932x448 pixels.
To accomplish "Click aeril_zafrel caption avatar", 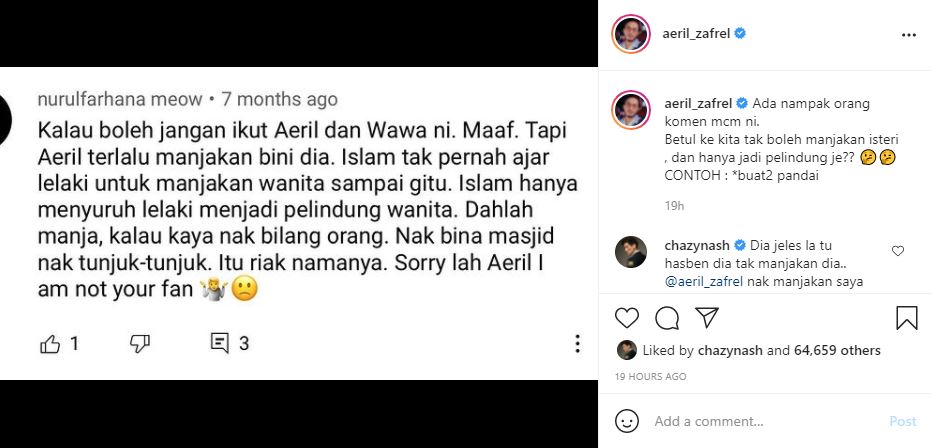I will pos(631,110).
